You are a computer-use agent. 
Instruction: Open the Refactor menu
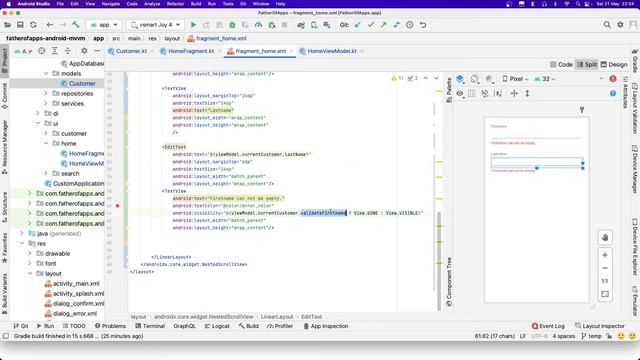175,4
